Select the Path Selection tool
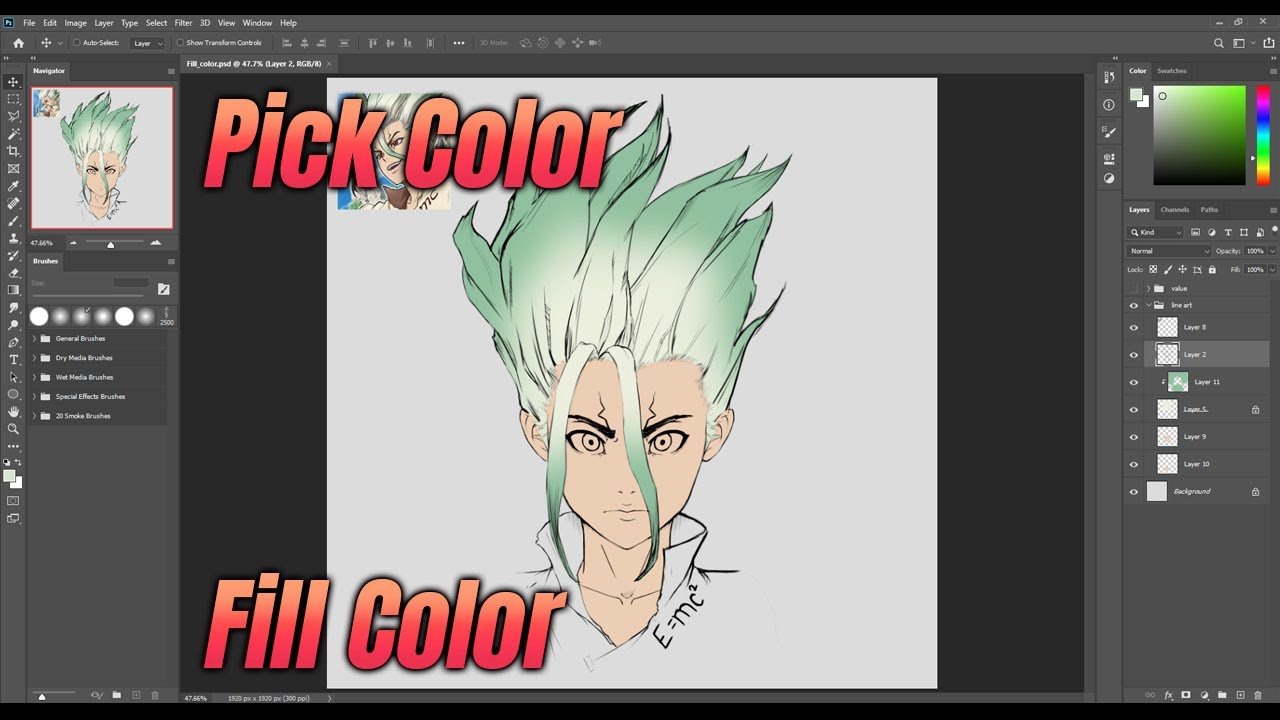Image resolution: width=1280 pixels, height=720 pixels. pyautogui.click(x=13, y=377)
